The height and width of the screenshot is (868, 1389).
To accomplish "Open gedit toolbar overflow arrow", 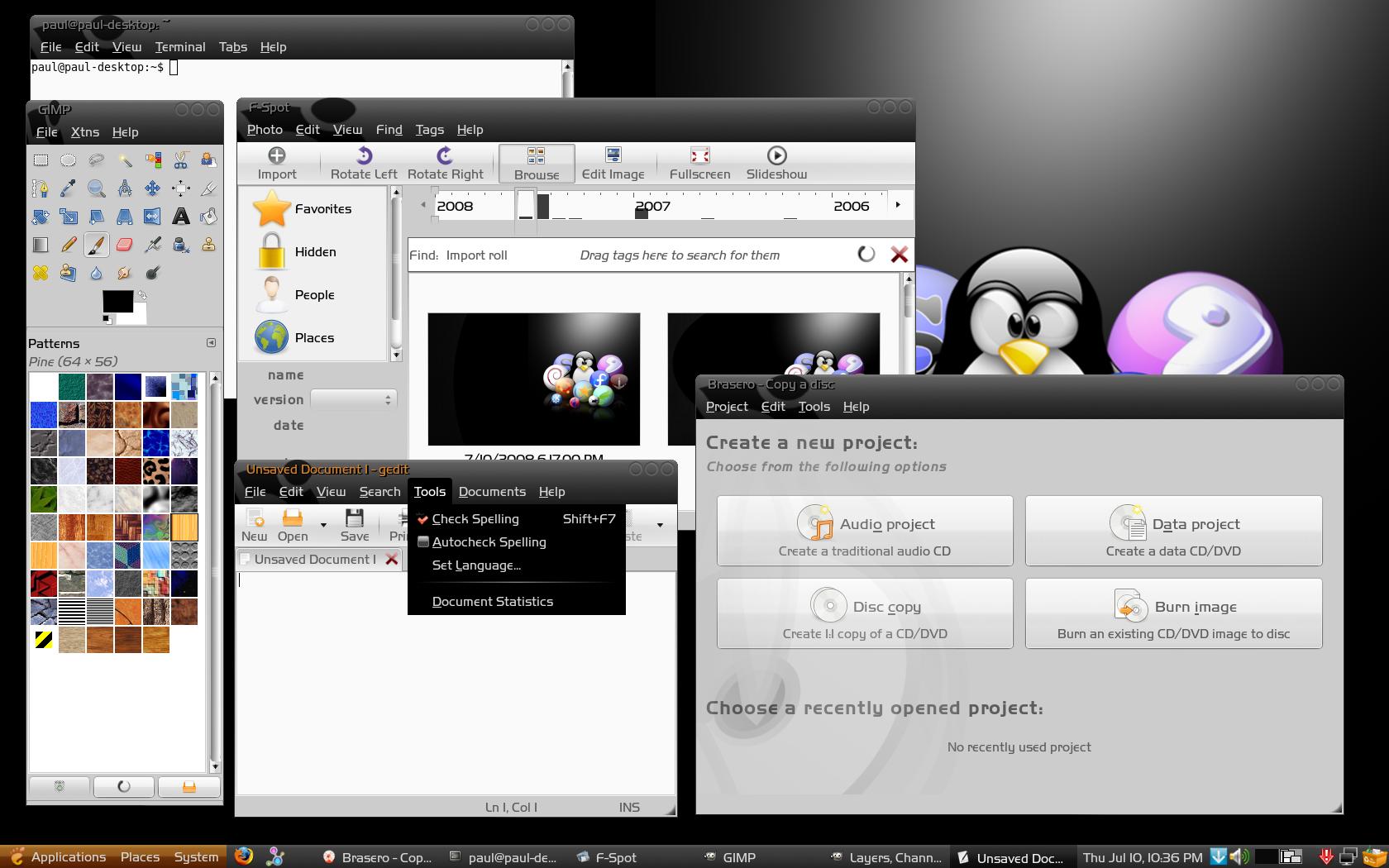I will tap(660, 525).
